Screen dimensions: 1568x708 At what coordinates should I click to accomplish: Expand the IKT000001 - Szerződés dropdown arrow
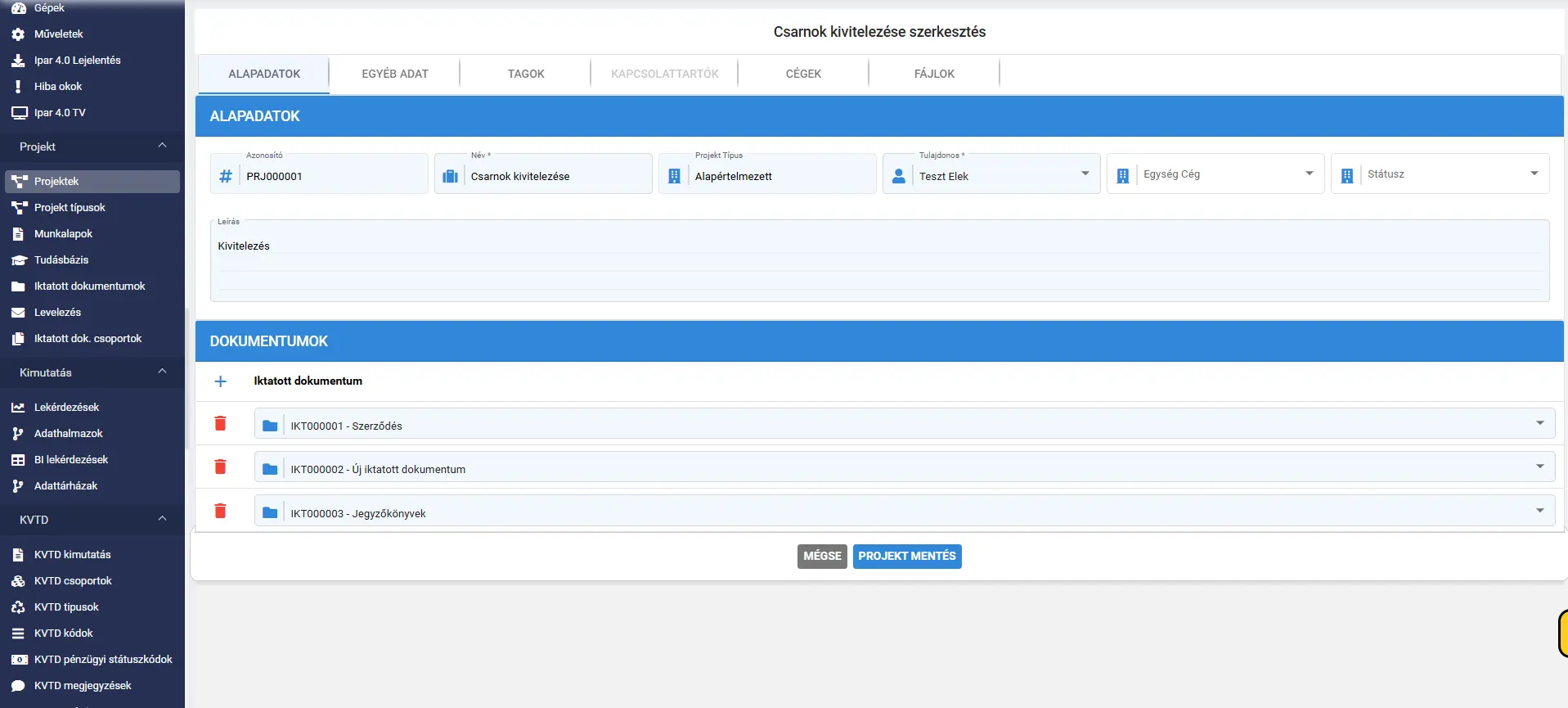click(x=1539, y=423)
